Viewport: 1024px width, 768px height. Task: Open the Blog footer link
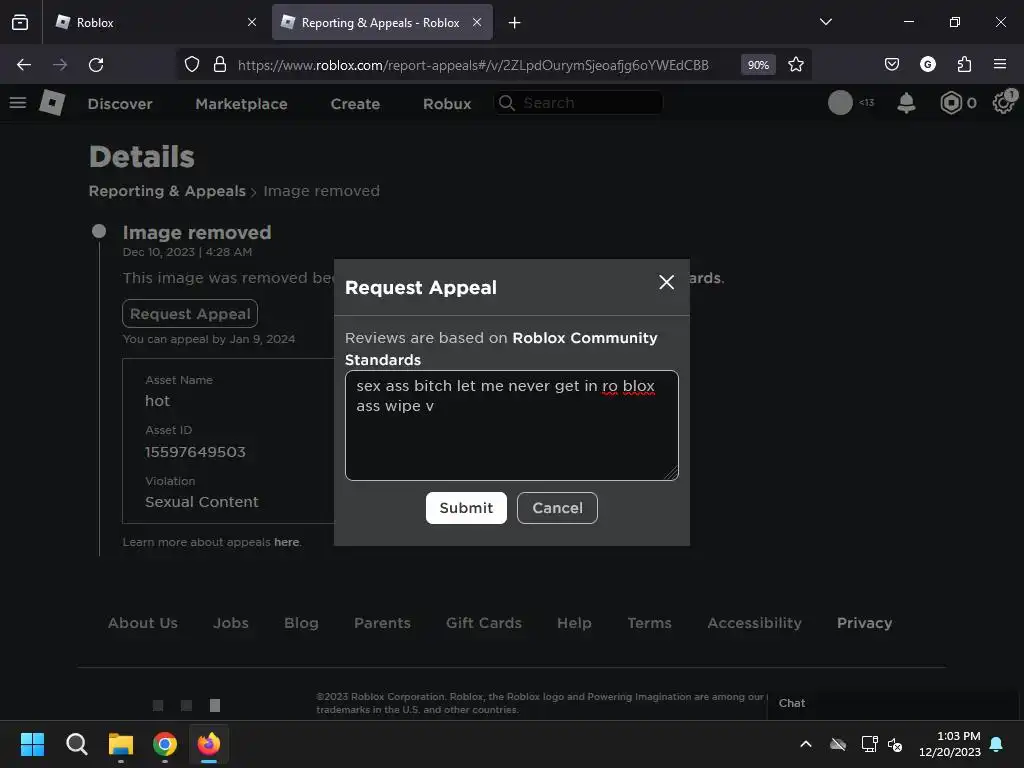[301, 623]
